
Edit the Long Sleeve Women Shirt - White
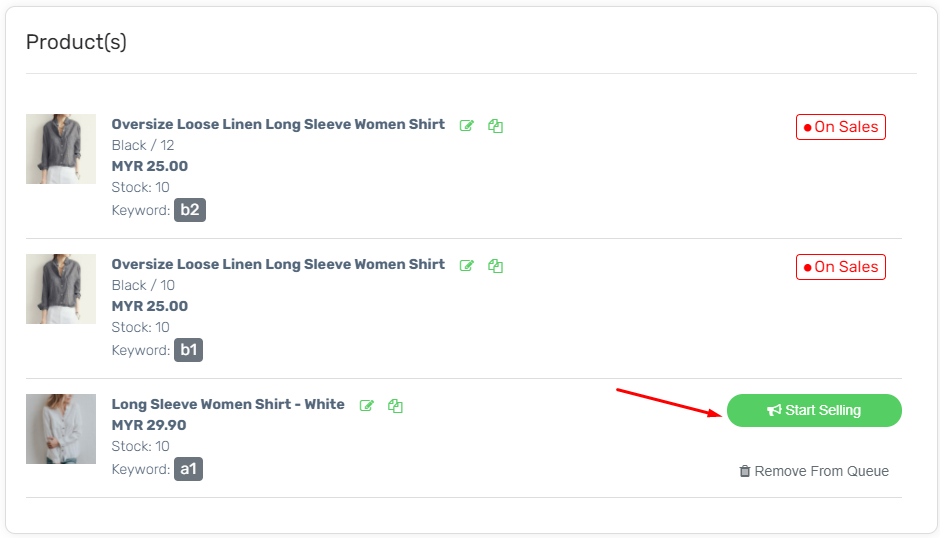367,406
